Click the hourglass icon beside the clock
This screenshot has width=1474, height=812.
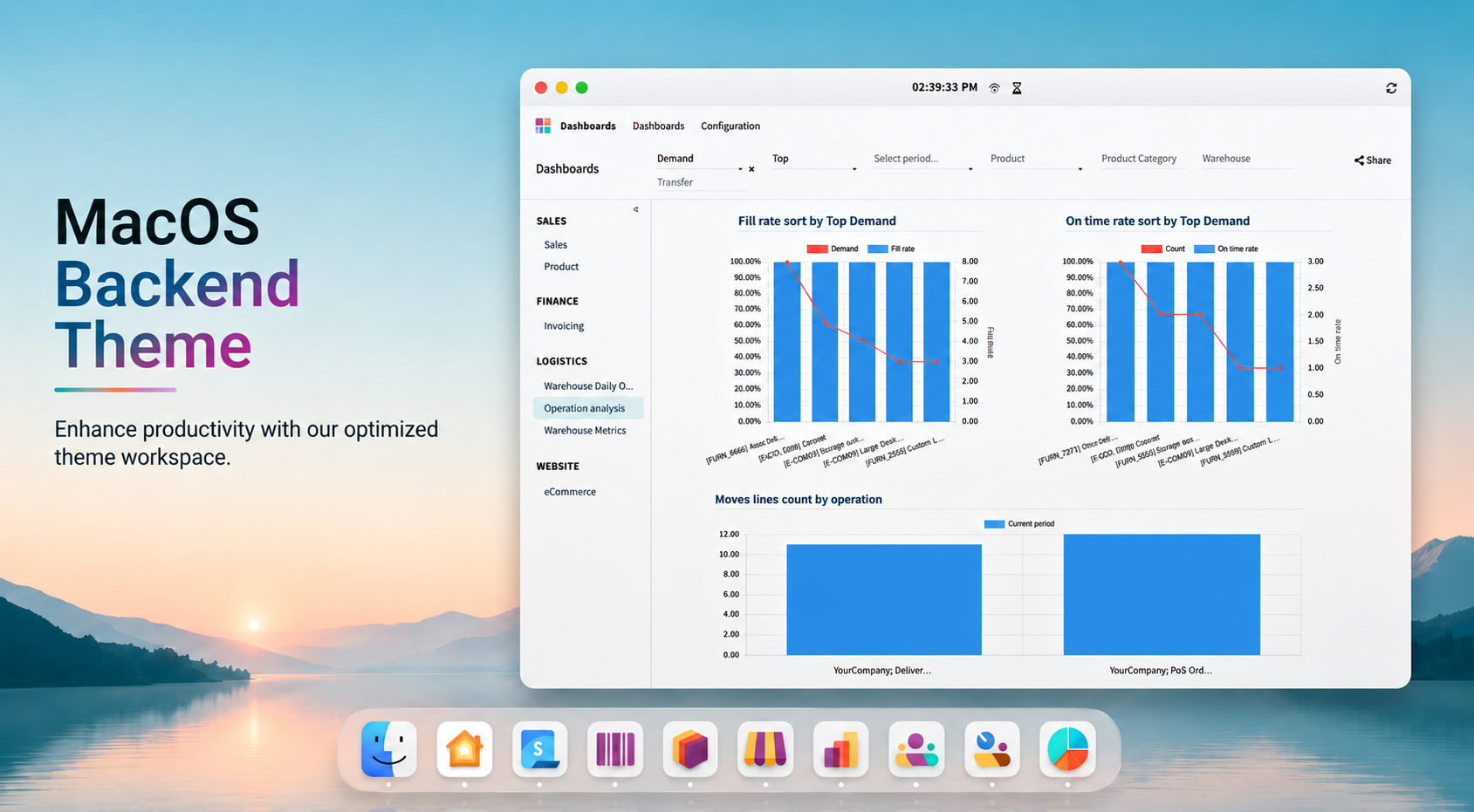click(1017, 88)
